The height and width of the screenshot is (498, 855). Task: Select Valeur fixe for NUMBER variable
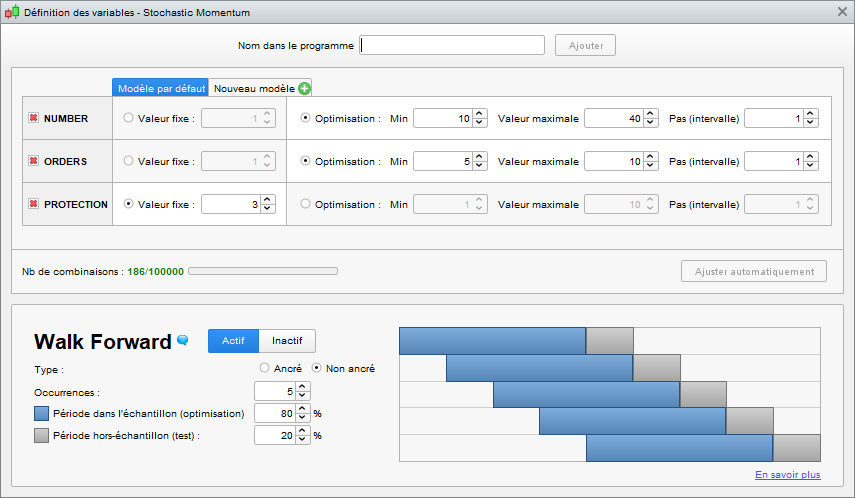click(128, 118)
